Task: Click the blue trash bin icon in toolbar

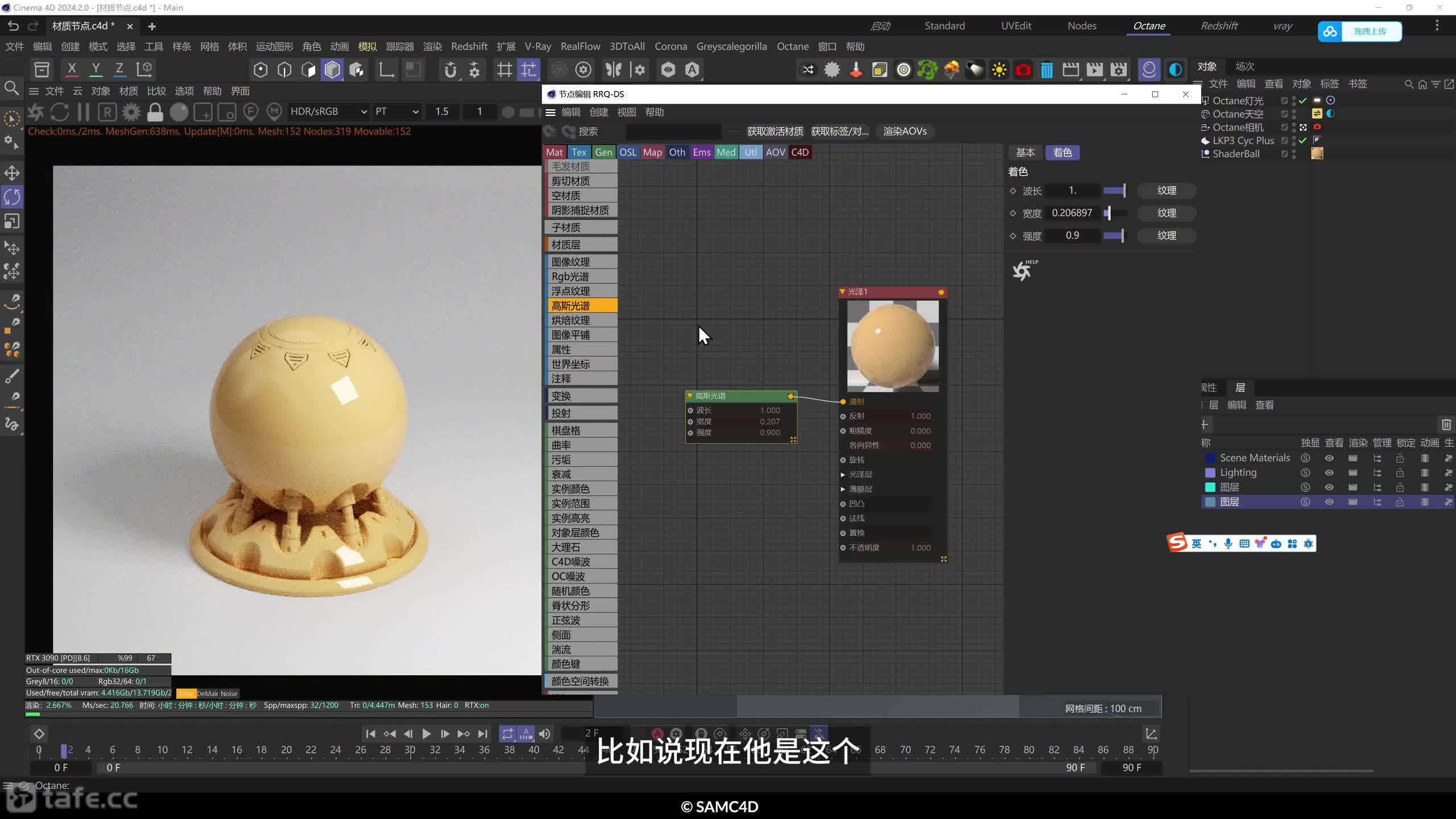Action: point(1046,70)
